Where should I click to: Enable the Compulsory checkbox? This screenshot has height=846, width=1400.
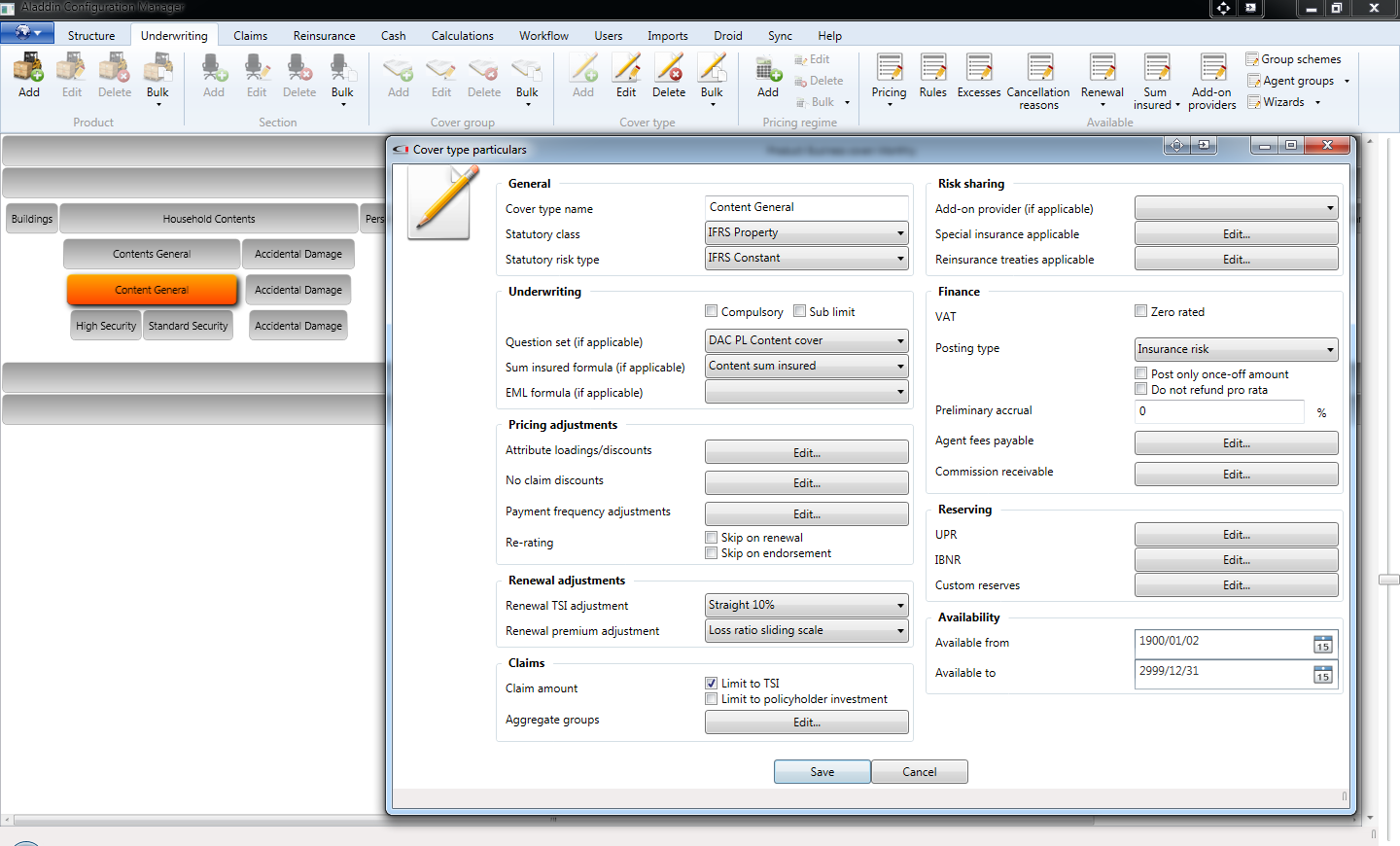point(711,311)
